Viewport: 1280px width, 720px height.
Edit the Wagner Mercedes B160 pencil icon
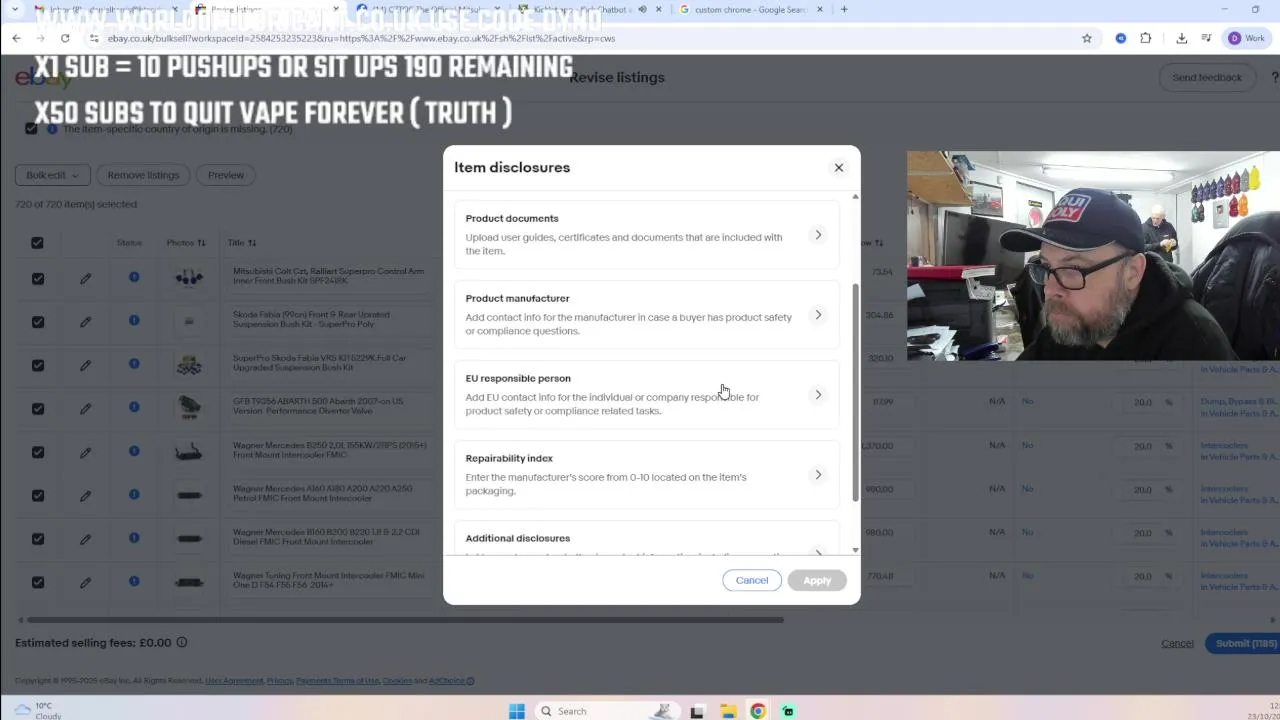point(85,538)
